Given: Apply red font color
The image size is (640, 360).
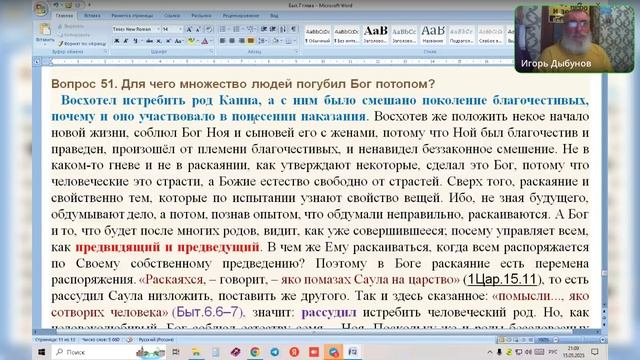Looking at the screenshot, I should (x=205, y=41).
